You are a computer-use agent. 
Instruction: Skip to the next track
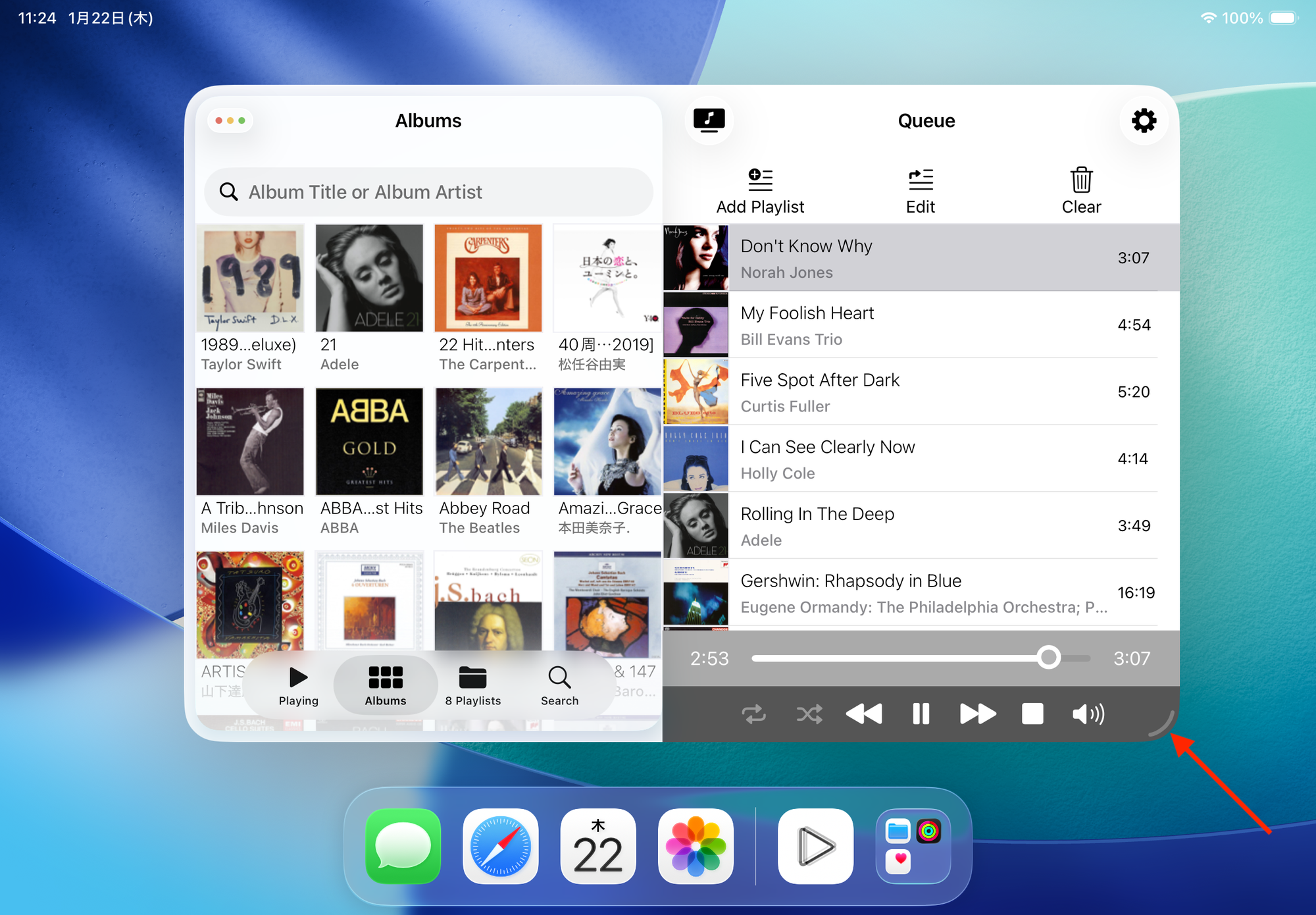(x=978, y=714)
